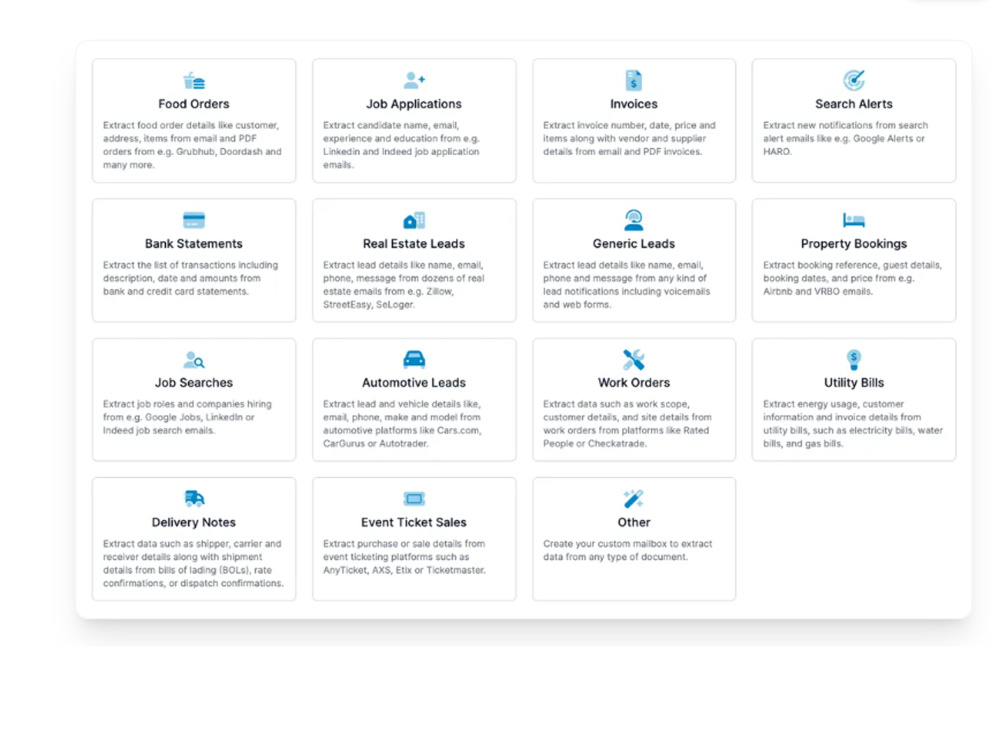This screenshot has height=750, width=1000.
Task: Select the Bank Statements heading
Action: click(x=194, y=244)
